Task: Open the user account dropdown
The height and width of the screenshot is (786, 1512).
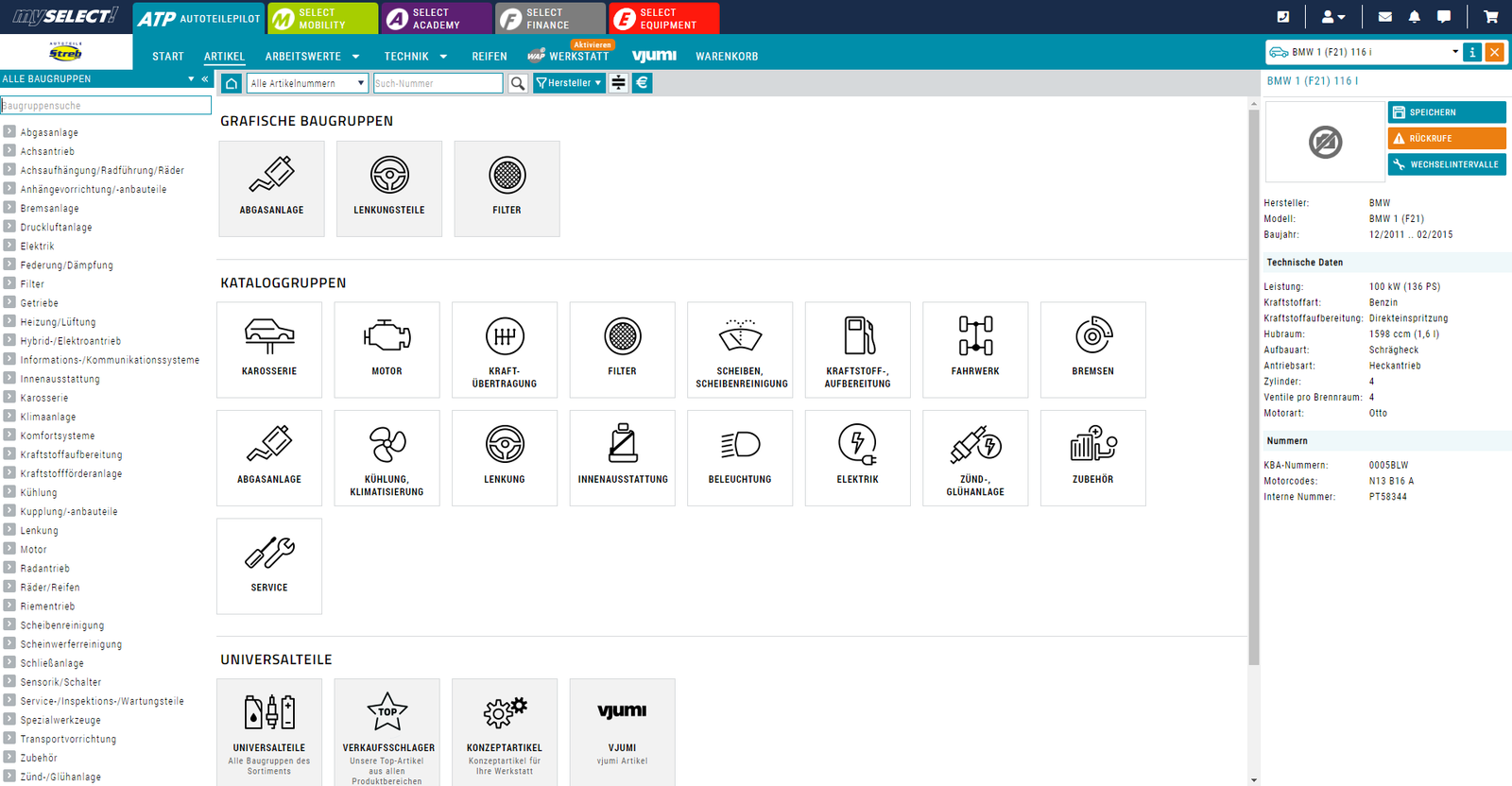Action: [x=1332, y=17]
